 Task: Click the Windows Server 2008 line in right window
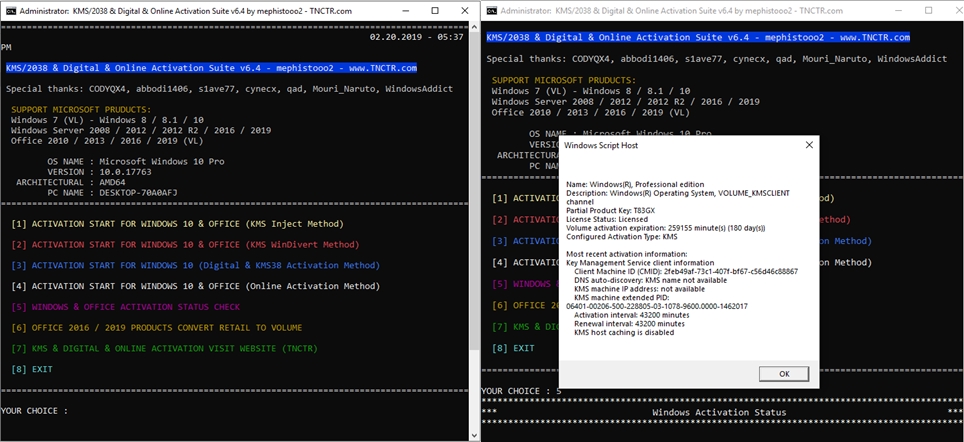[x=625, y=102]
